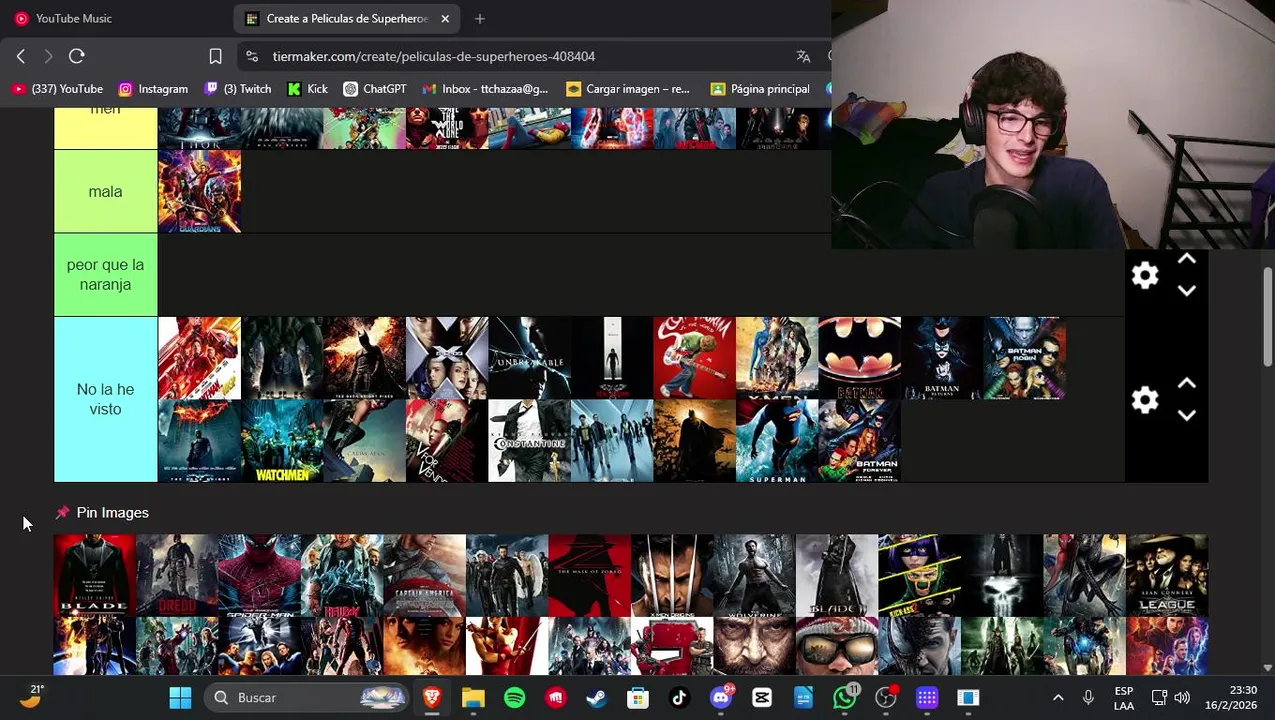Open the page translate icon
This screenshot has height=720, width=1275.
pos(803,56)
